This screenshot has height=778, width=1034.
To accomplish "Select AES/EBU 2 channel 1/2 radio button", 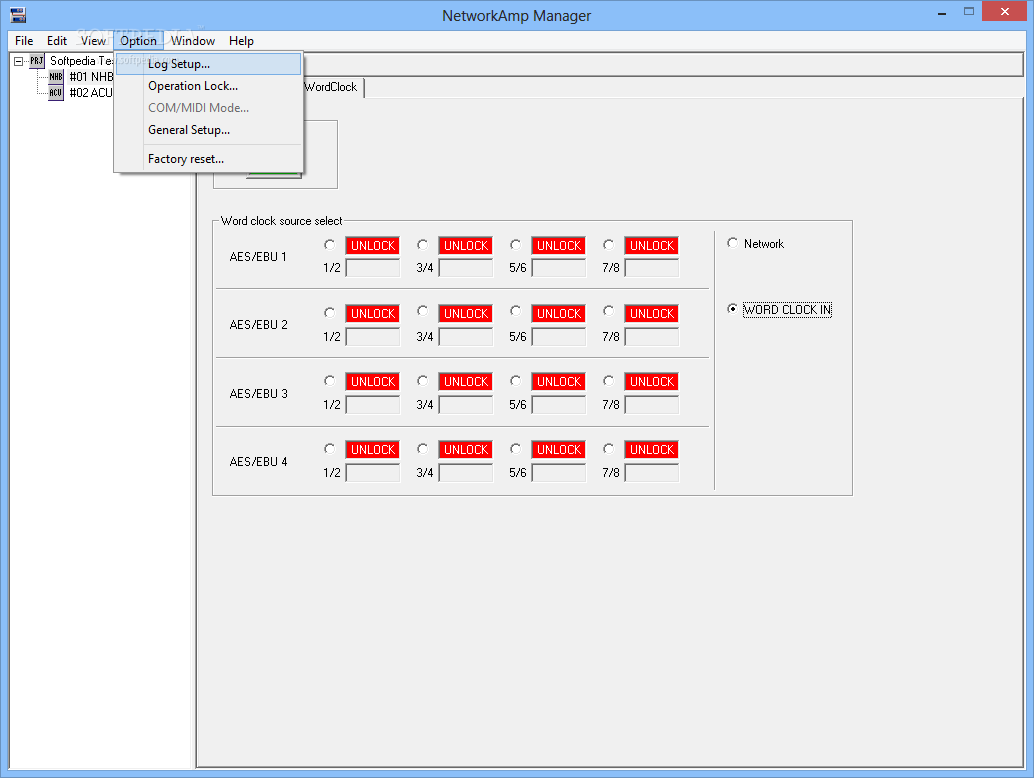I will [330, 313].
